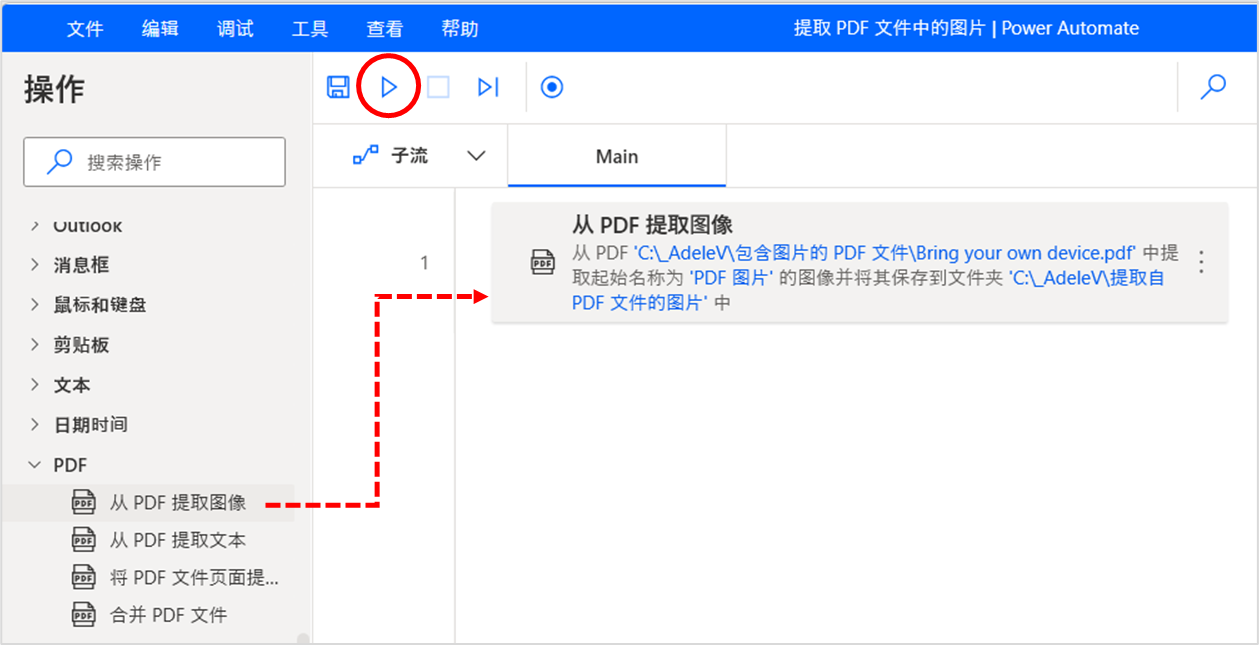Open the 文件 menu
Viewport: 1259px width, 645px height.
pyautogui.click(x=85, y=28)
